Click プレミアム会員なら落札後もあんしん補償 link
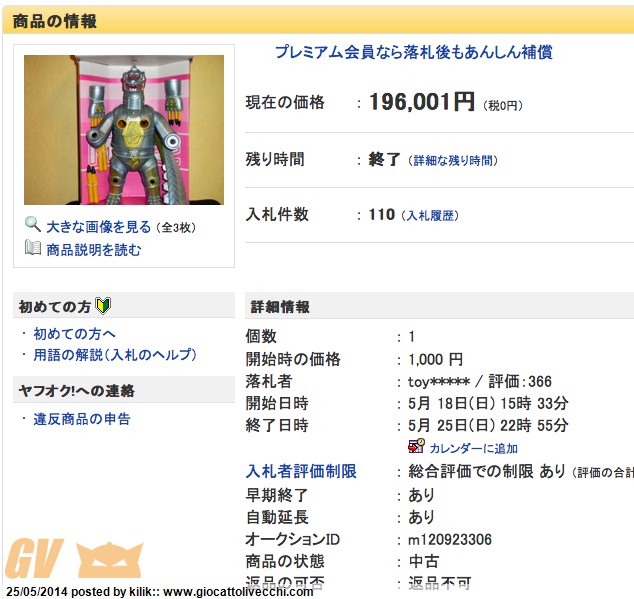The width and height of the screenshot is (634, 599). click(x=414, y=52)
